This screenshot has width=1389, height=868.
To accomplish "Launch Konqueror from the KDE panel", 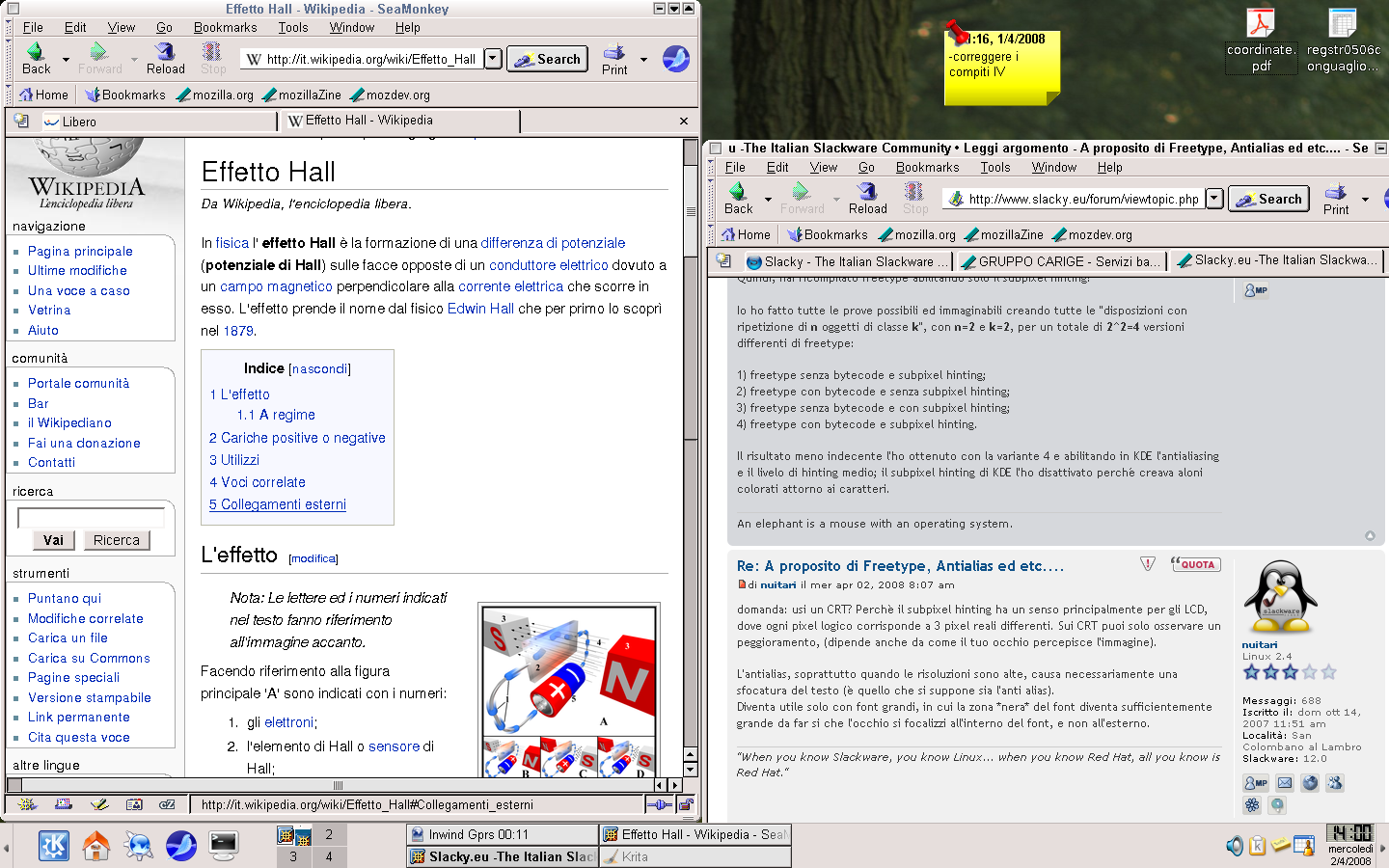I will [x=138, y=846].
